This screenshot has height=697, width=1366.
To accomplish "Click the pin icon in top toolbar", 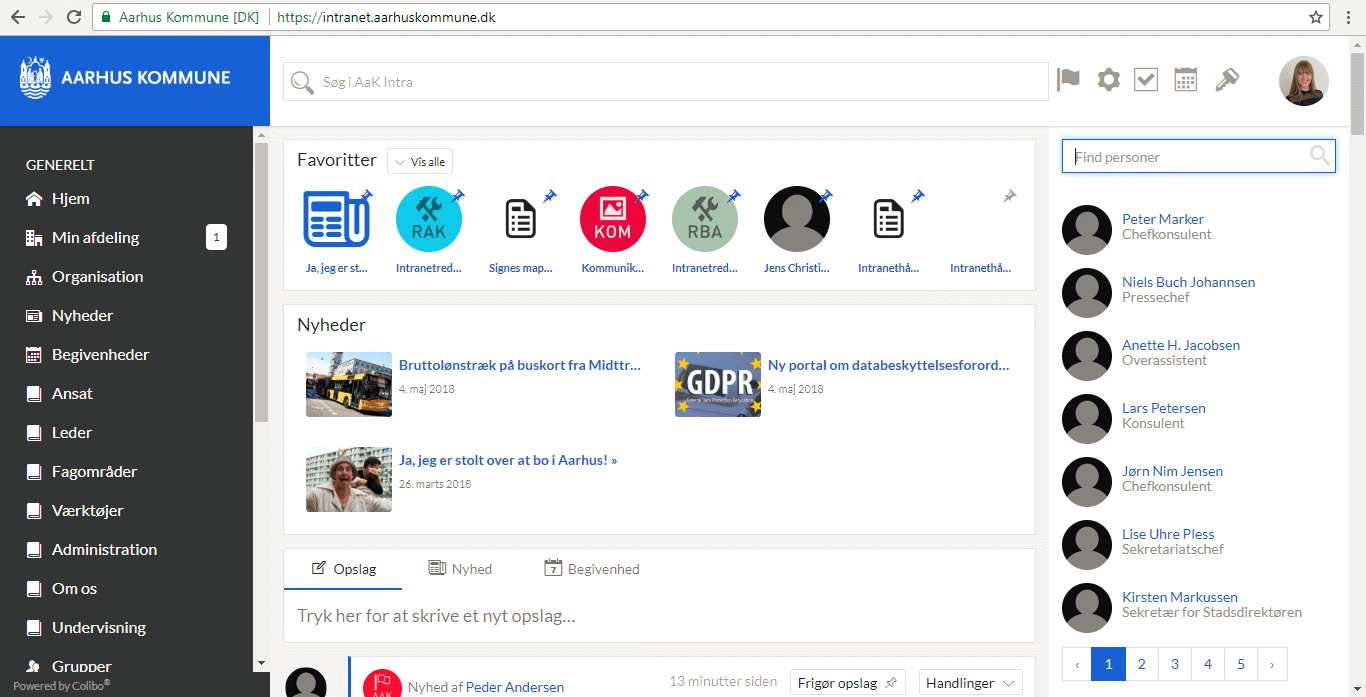I will coord(1227,80).
